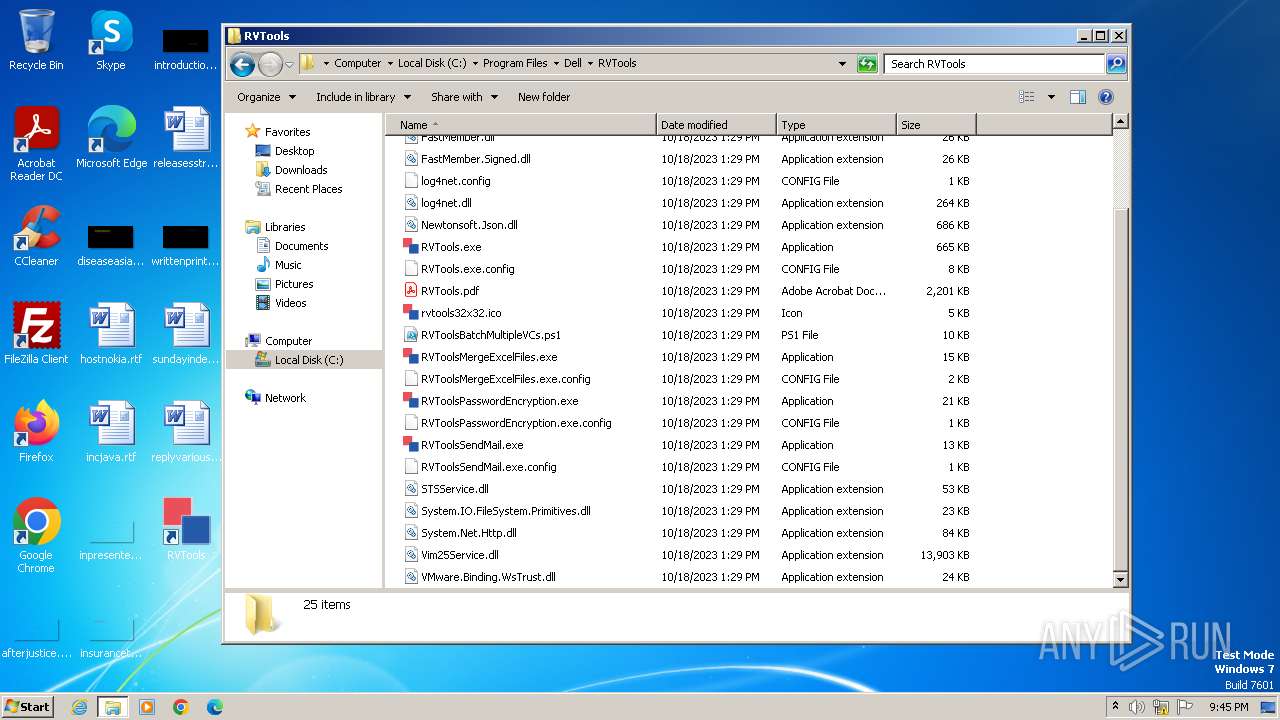Sort by Name column header

pyautogui.click(x=520, y=125)
